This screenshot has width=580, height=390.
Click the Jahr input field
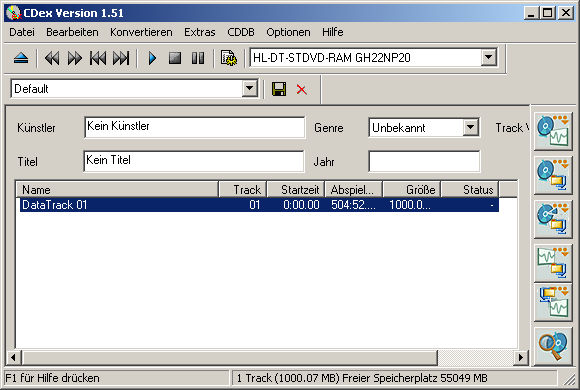(x=424, y=161)
